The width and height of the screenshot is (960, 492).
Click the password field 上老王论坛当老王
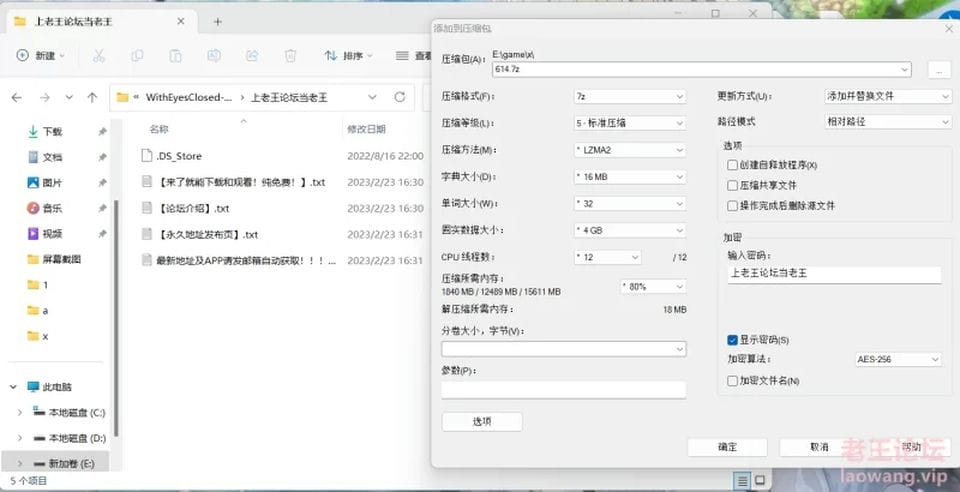click(834, 274)
